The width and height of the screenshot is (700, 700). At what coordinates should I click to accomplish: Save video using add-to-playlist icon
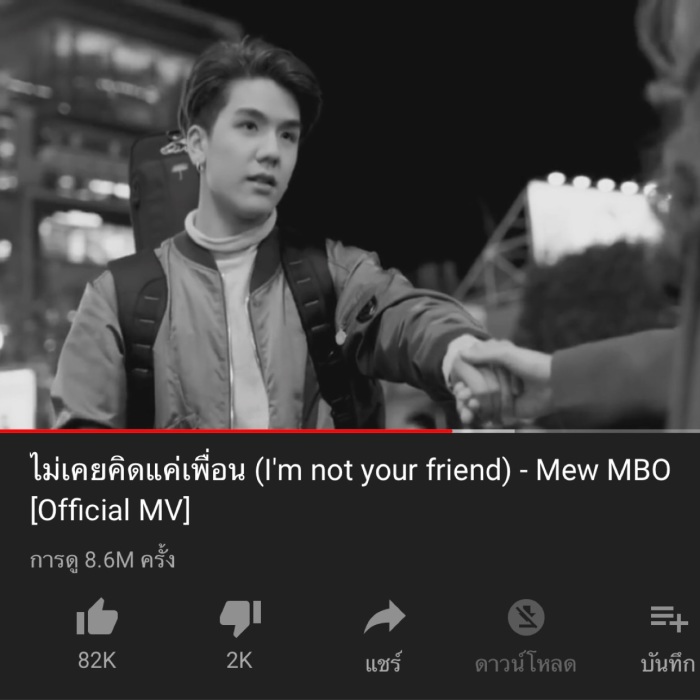(669, 618)
